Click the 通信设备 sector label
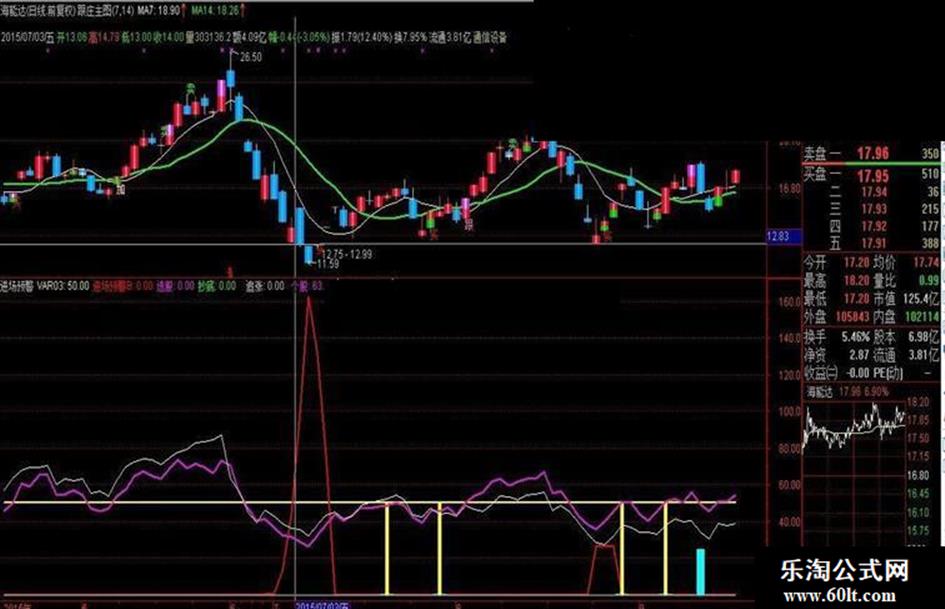Viewport: 945px width, 609px height. (x=490, y=37)
